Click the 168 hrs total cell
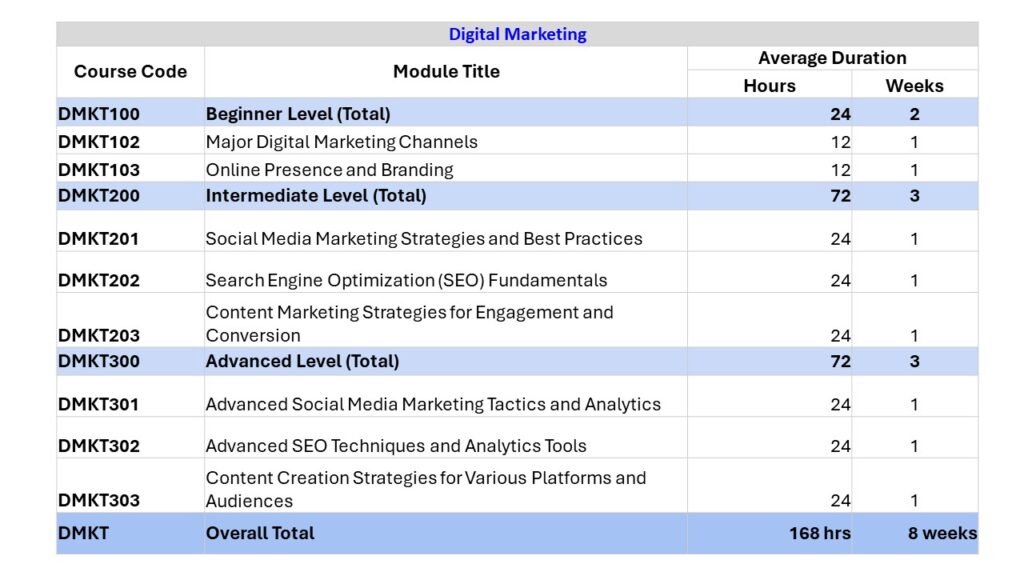Viewport: 1024px width, 576px height. [x=819, y=534]
